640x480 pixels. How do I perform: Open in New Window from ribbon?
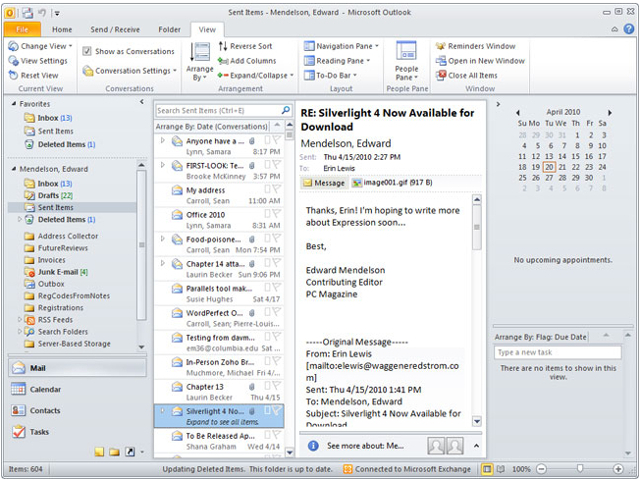pyautogui.click(x=480, y=61)
